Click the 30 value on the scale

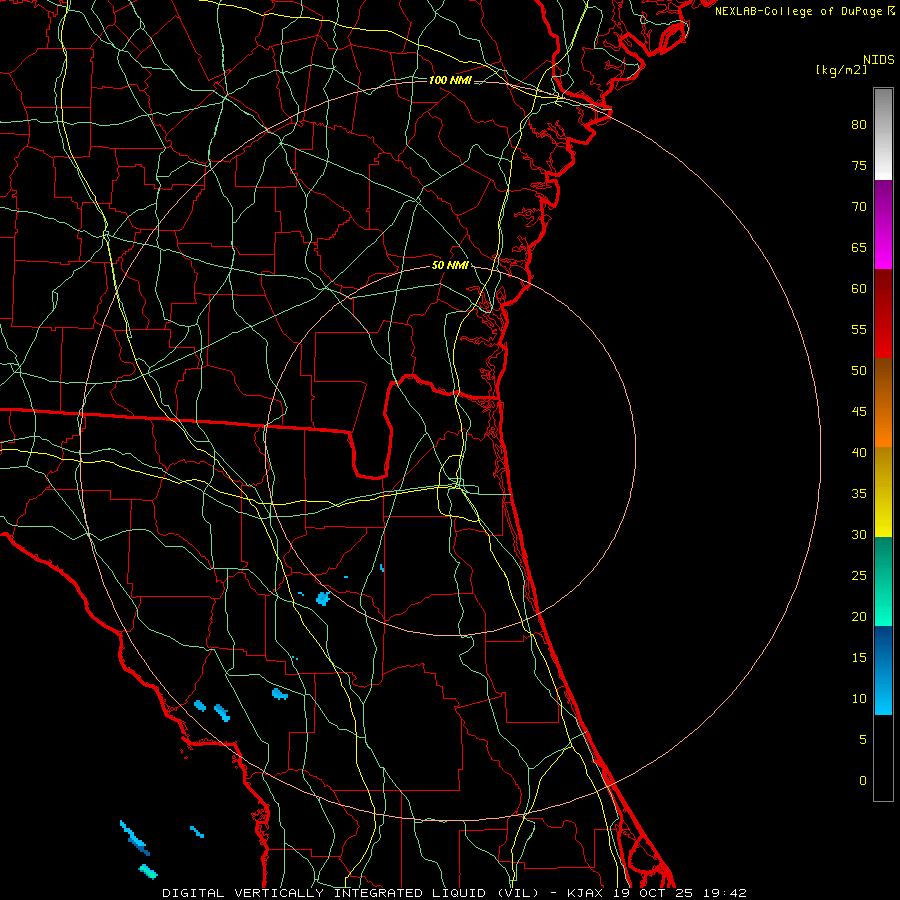point(859,535)
